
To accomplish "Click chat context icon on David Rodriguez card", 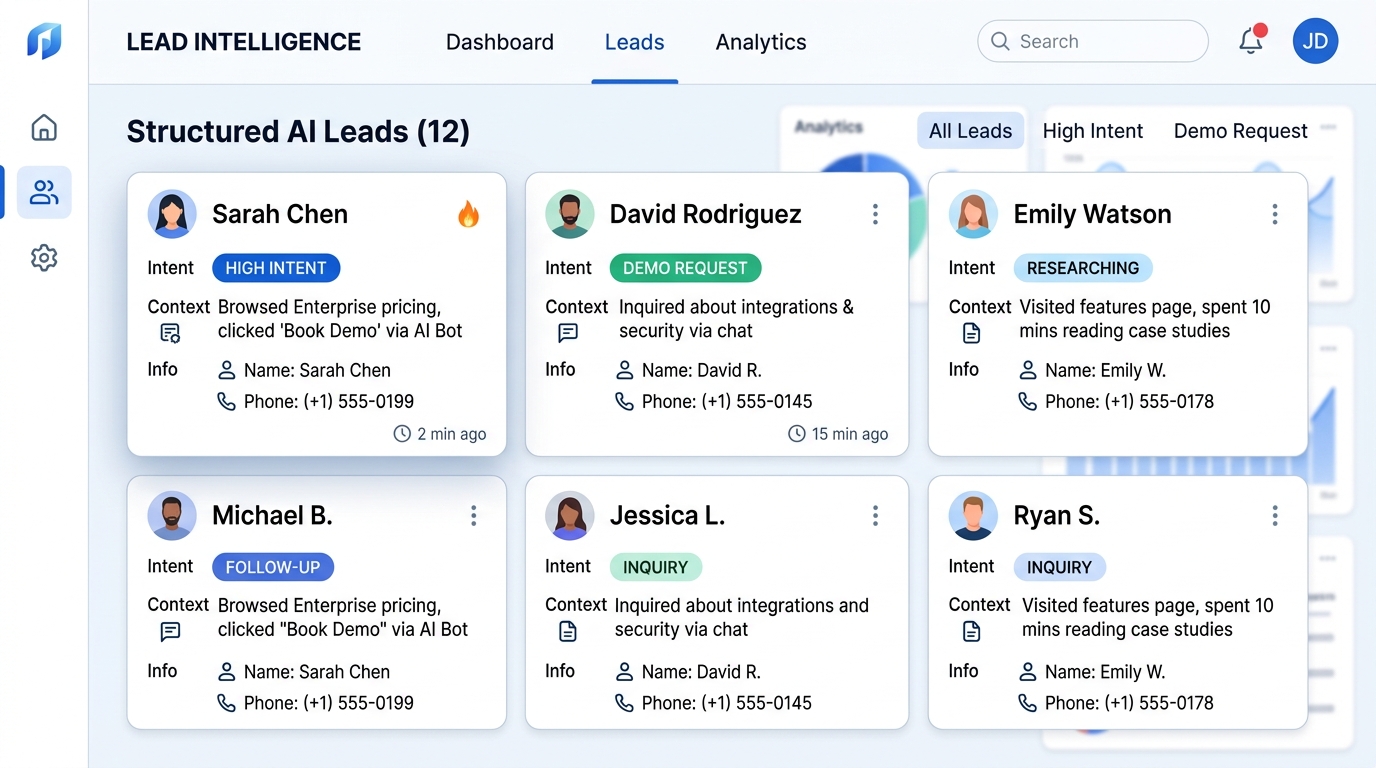I will point(568,333).
